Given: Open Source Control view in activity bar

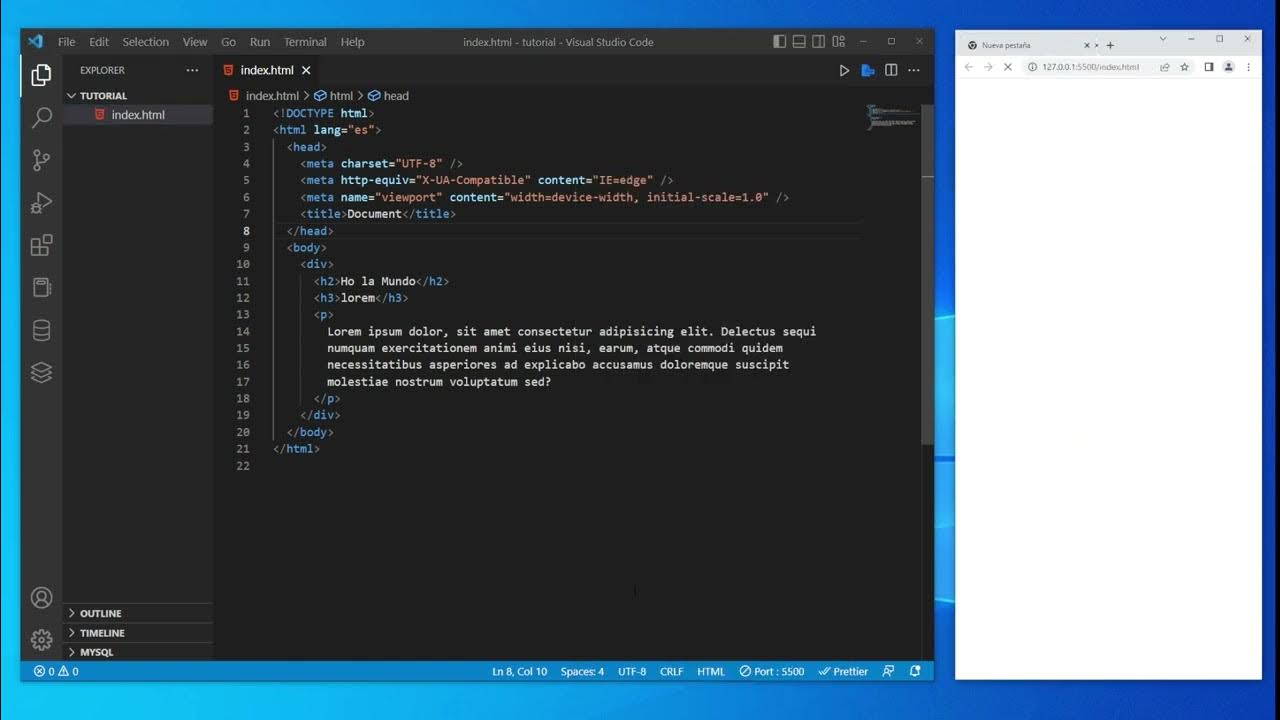Looking at the screenshot, I should click(41, 160).
